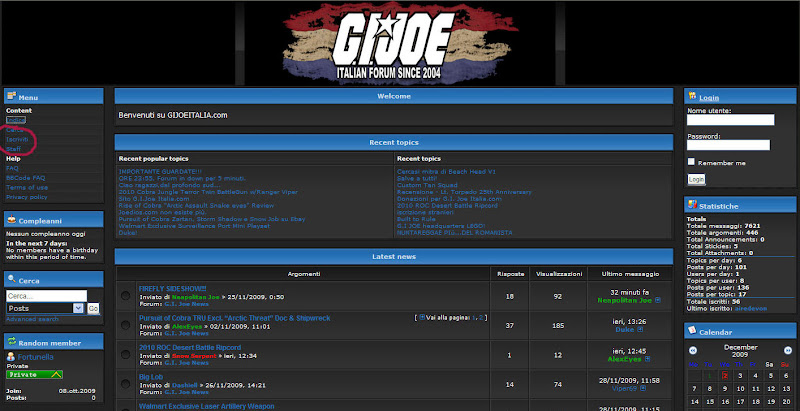
Task: Jump to last post icon next to AlexEyes
Action: point(647,359)
